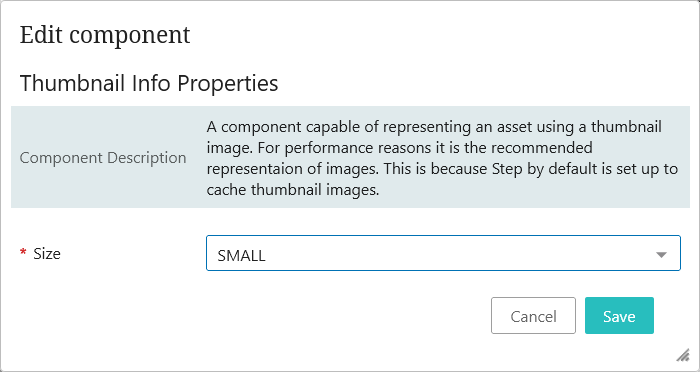This screenshot has width=700, height=372.
Task: Save the component changes
Action: (619, 316)
